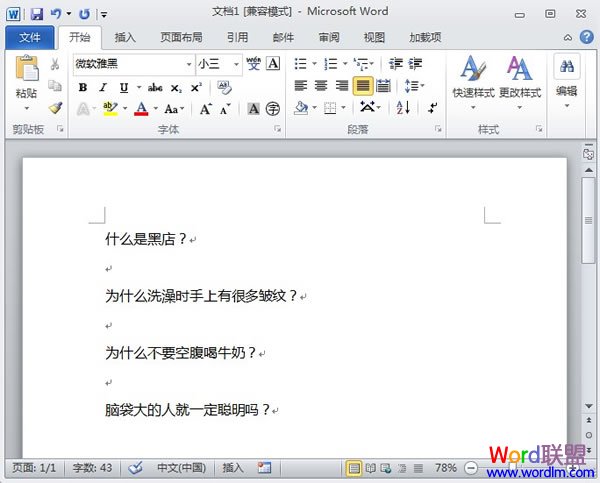Image resolution: width=600 pixels, height=483 pixels.
Task: Click the Phonetic Guide icon
Action: point(253,64)
